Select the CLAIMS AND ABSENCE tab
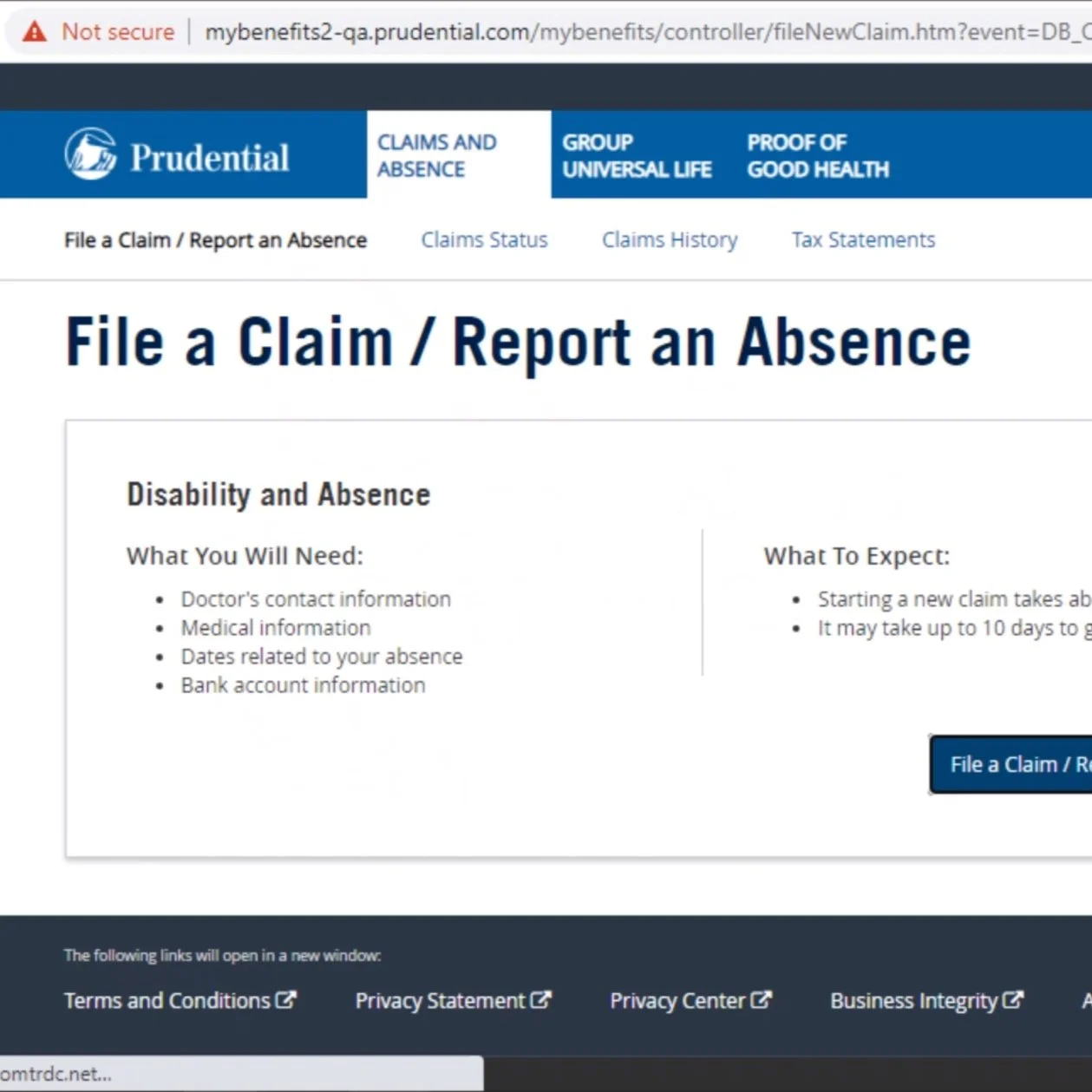The image size is (1092, 1092). (436, 155)
